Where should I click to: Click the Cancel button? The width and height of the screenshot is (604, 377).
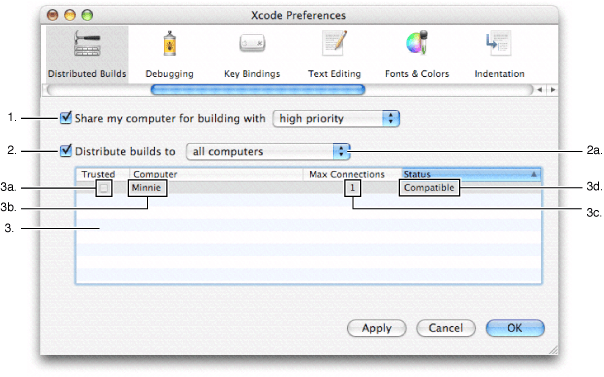(446, 328)
